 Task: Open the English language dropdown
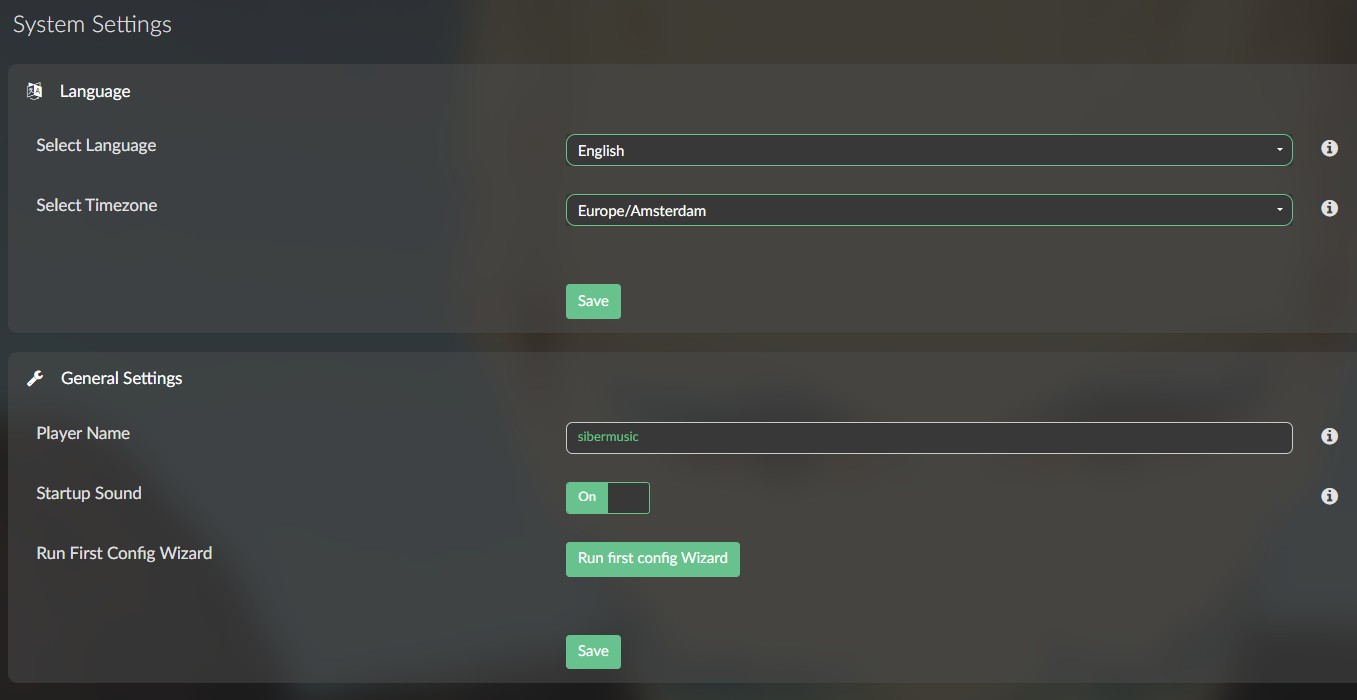(x=928, y=150)
